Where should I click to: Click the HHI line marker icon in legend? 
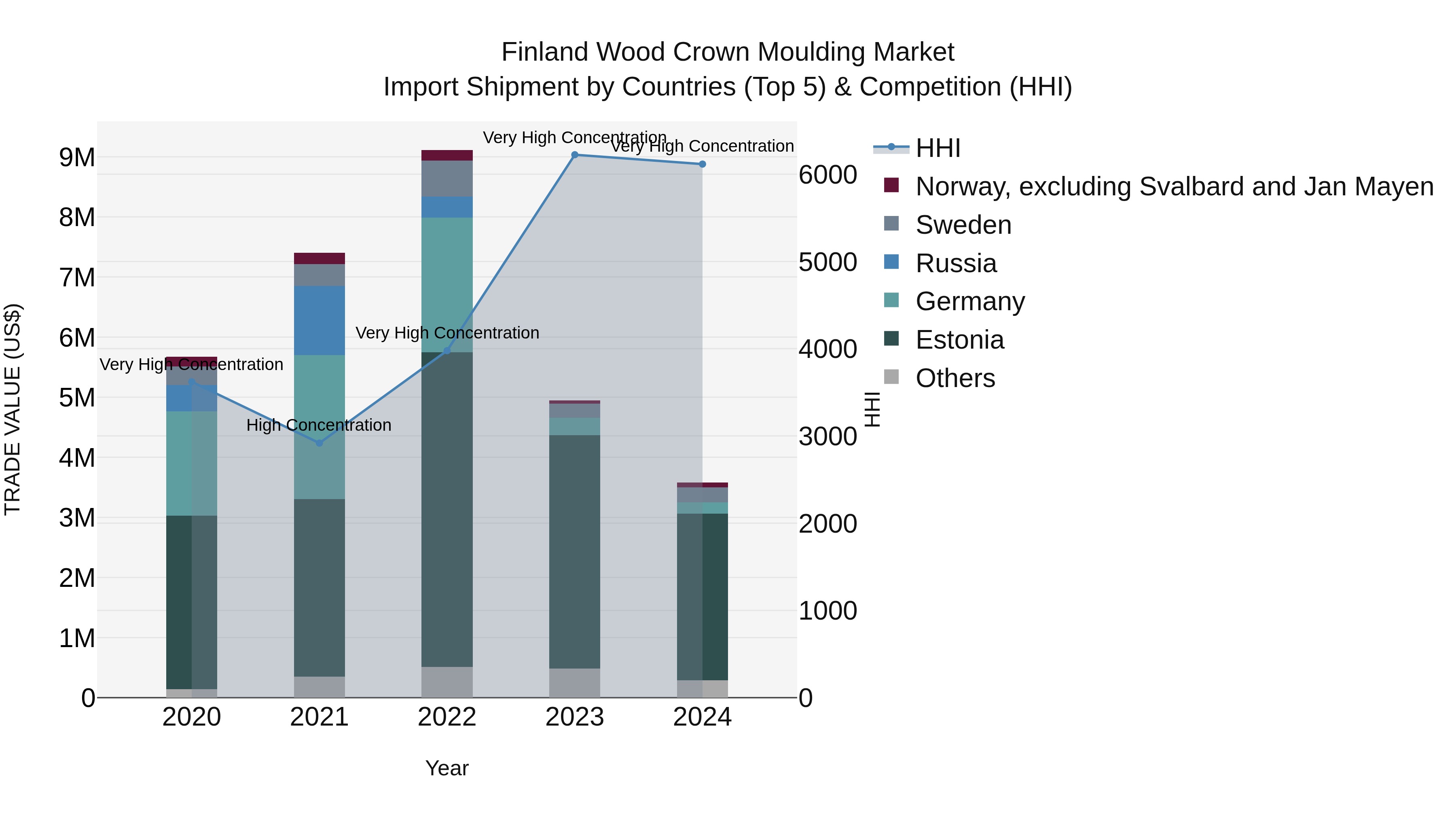pos(891,147)
